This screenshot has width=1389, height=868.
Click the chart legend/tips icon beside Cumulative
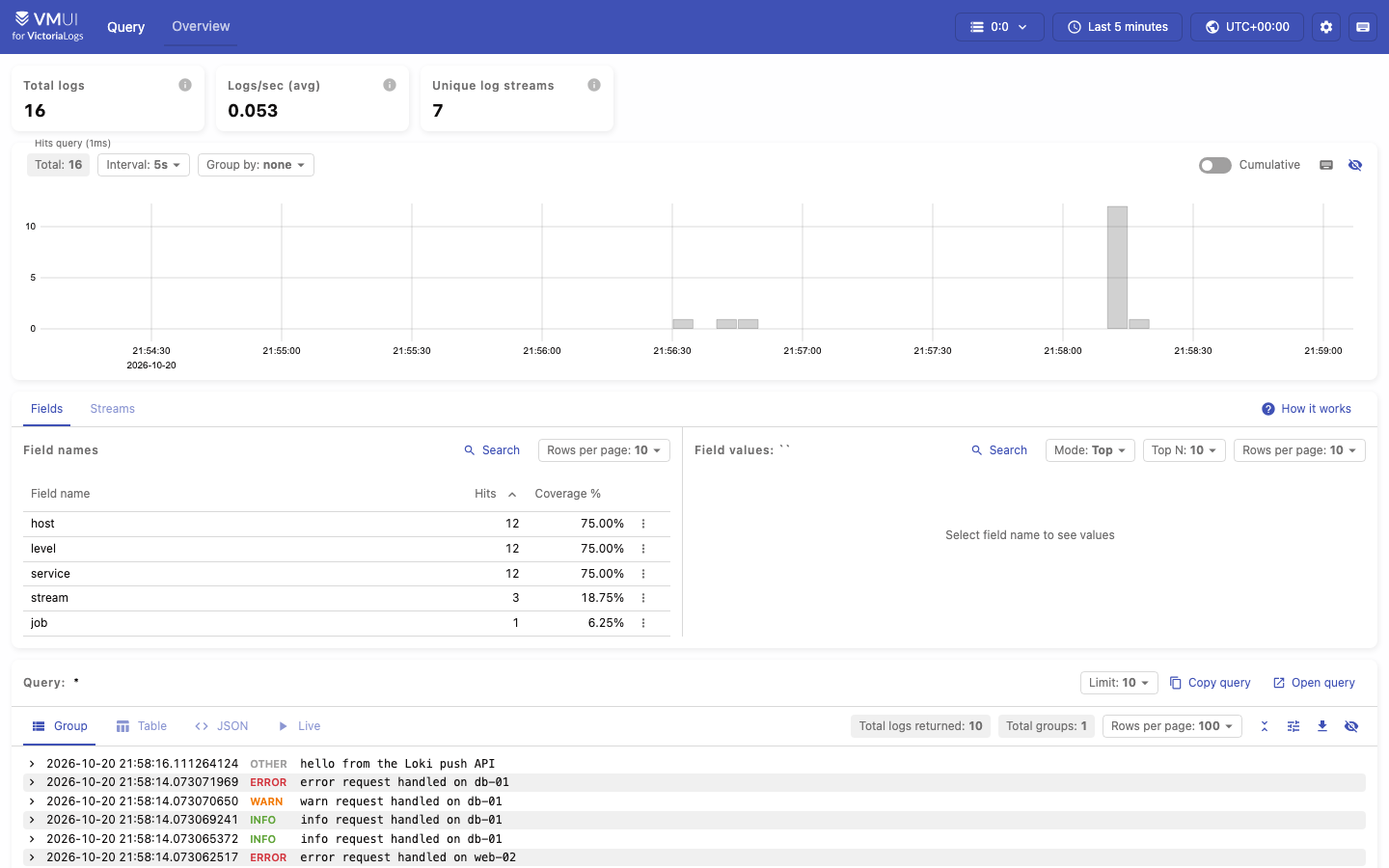[x=1326, y=165]
